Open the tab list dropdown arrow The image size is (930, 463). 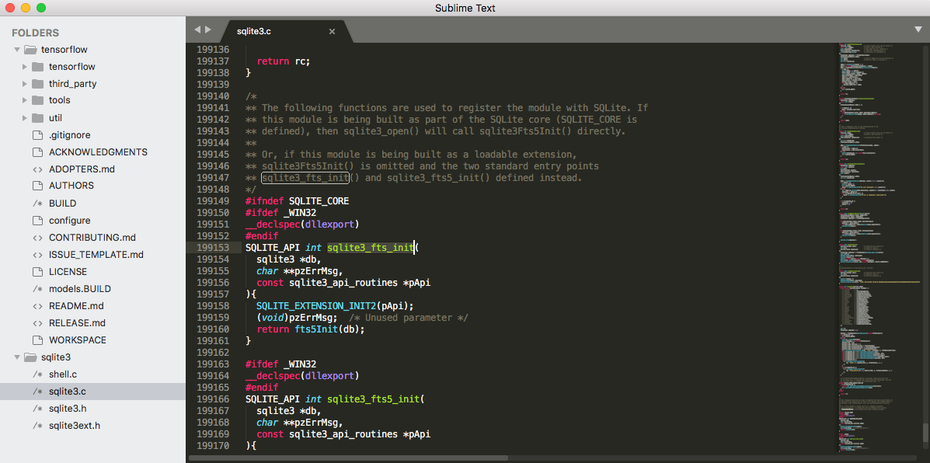point(917,30)
